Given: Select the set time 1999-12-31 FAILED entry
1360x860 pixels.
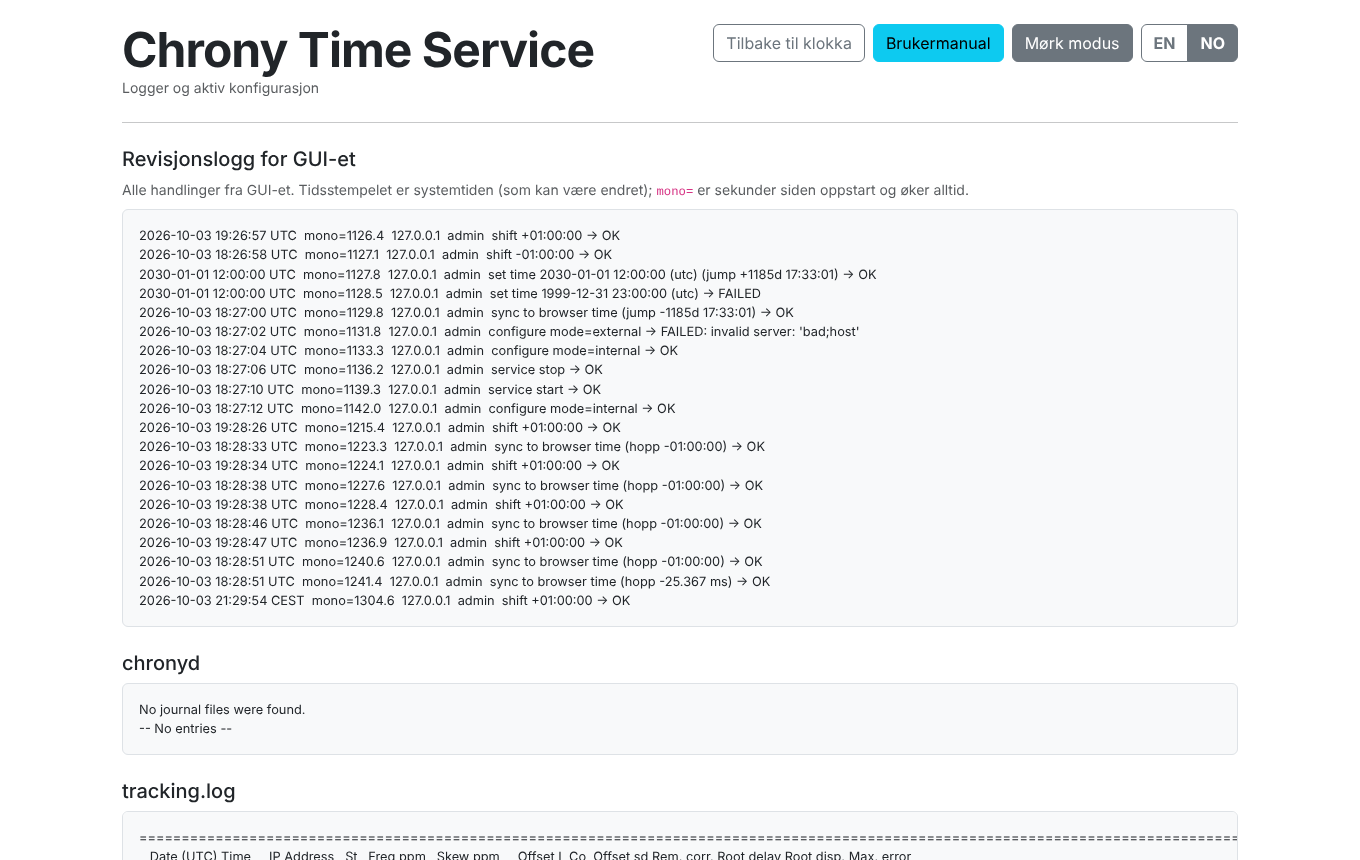Looking at the screenshot, I should (450, 294).
